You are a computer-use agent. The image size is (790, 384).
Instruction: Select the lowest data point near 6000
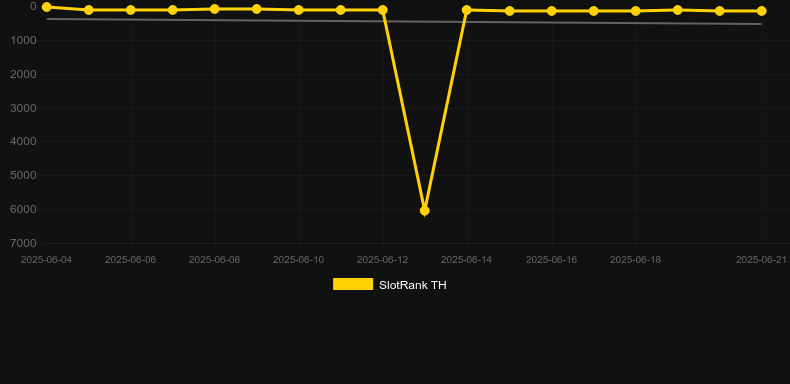pos(425,211)
